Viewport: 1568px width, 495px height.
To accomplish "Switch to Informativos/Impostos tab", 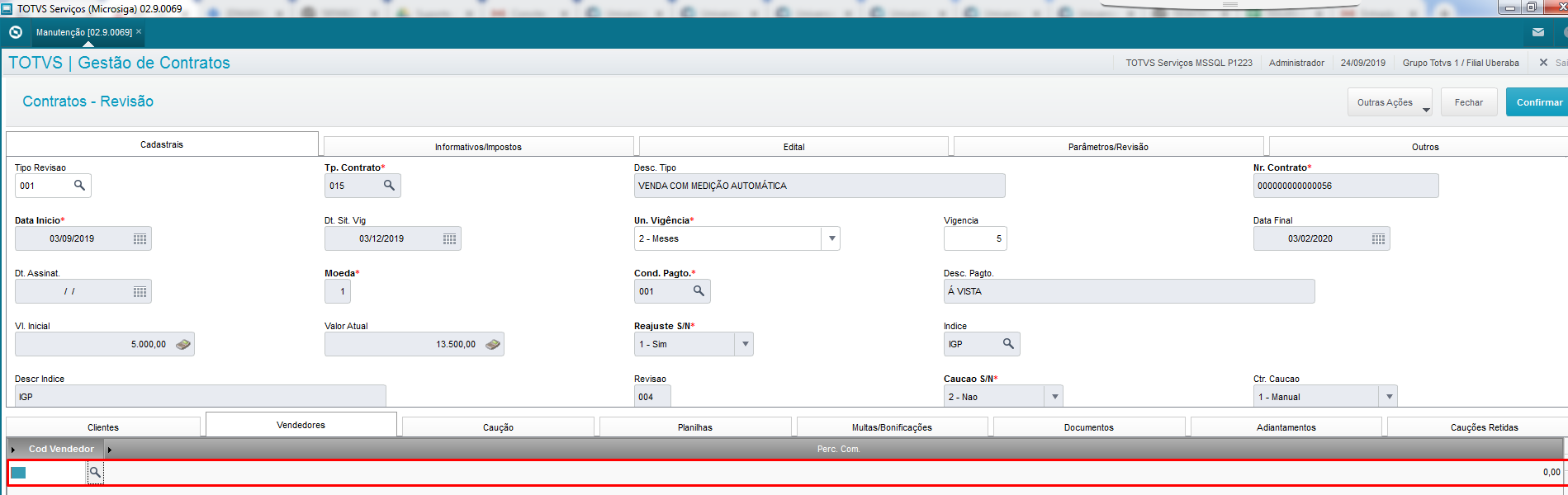I will coord(478,147).
